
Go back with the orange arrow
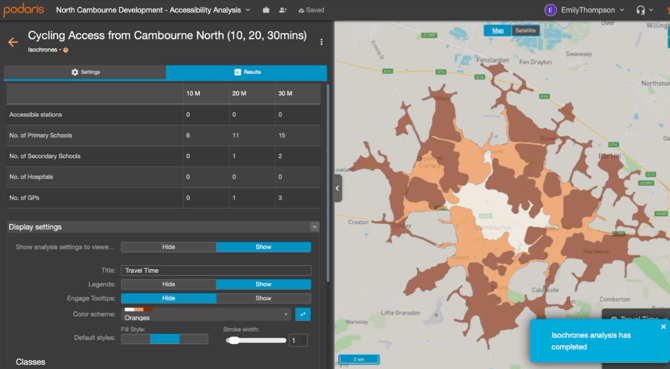(13, 42)
